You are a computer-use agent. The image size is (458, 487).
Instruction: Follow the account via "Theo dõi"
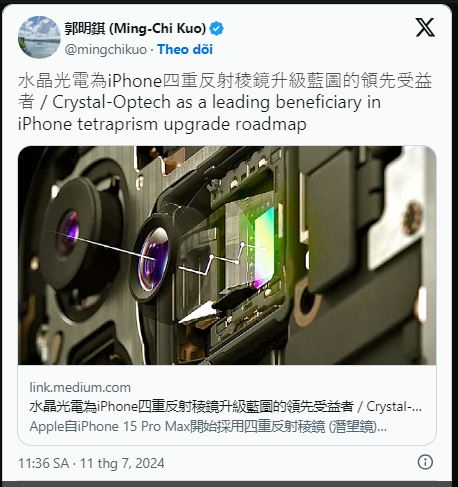(x=185, y=49)
